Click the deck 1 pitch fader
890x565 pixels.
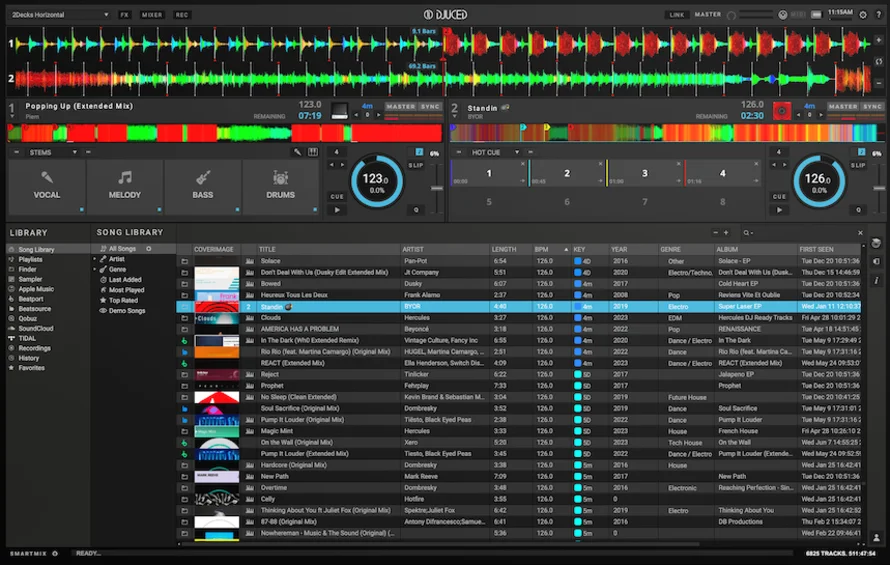tap(437, 188)
